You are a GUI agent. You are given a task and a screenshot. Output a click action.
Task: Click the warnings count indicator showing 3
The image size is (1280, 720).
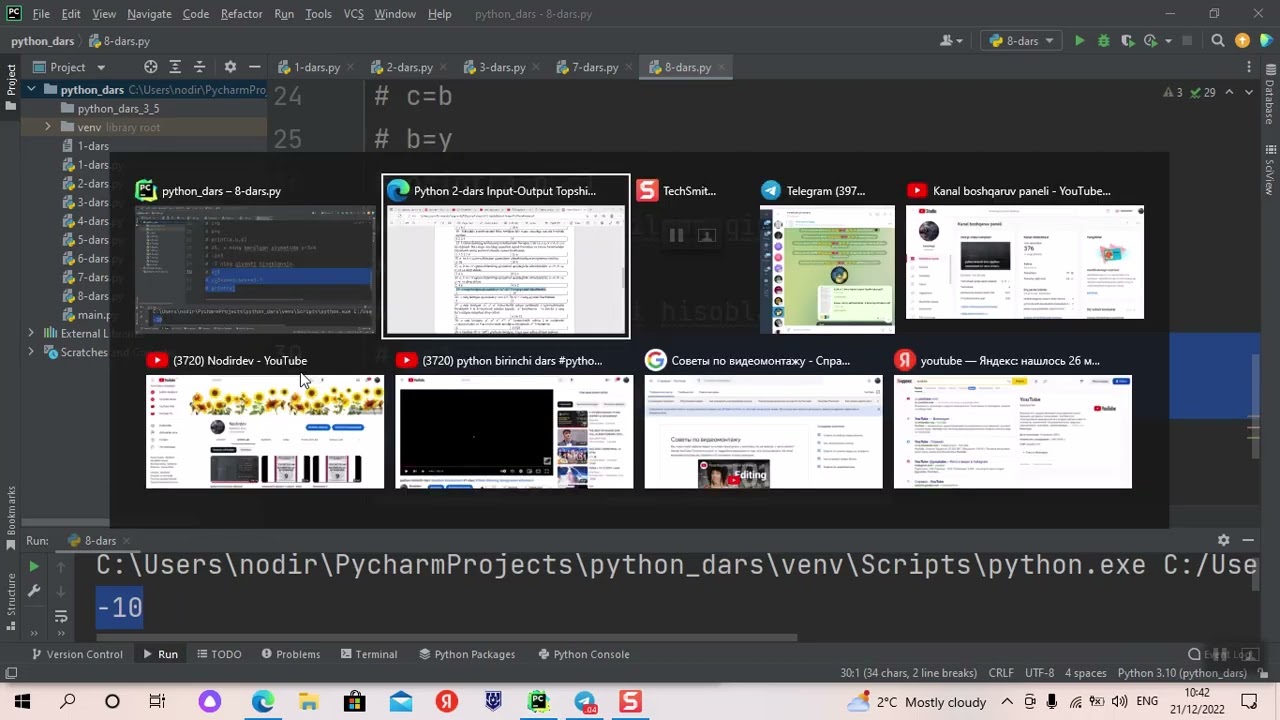point(1173,92)
